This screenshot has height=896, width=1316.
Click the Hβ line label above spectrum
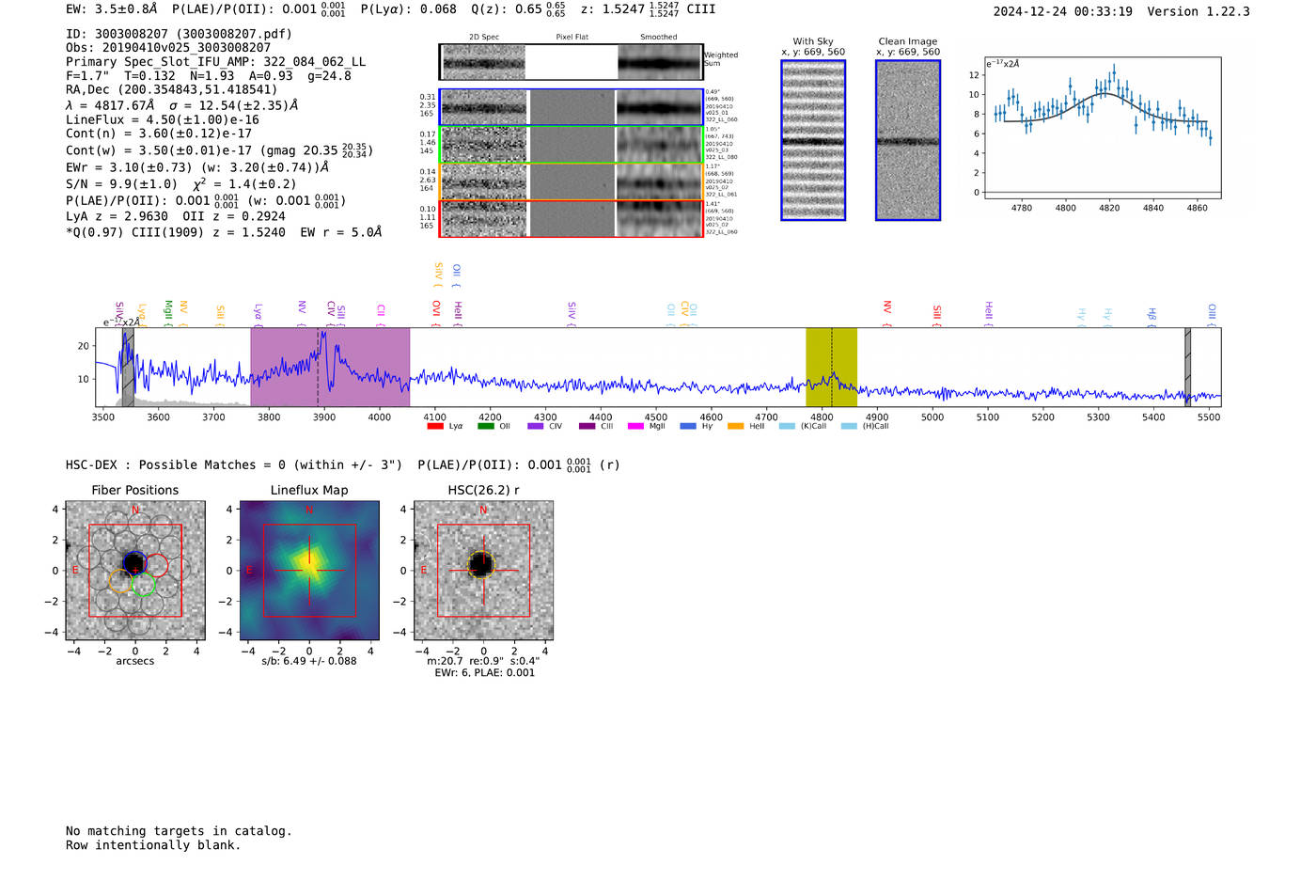[x=1151, y=315]
